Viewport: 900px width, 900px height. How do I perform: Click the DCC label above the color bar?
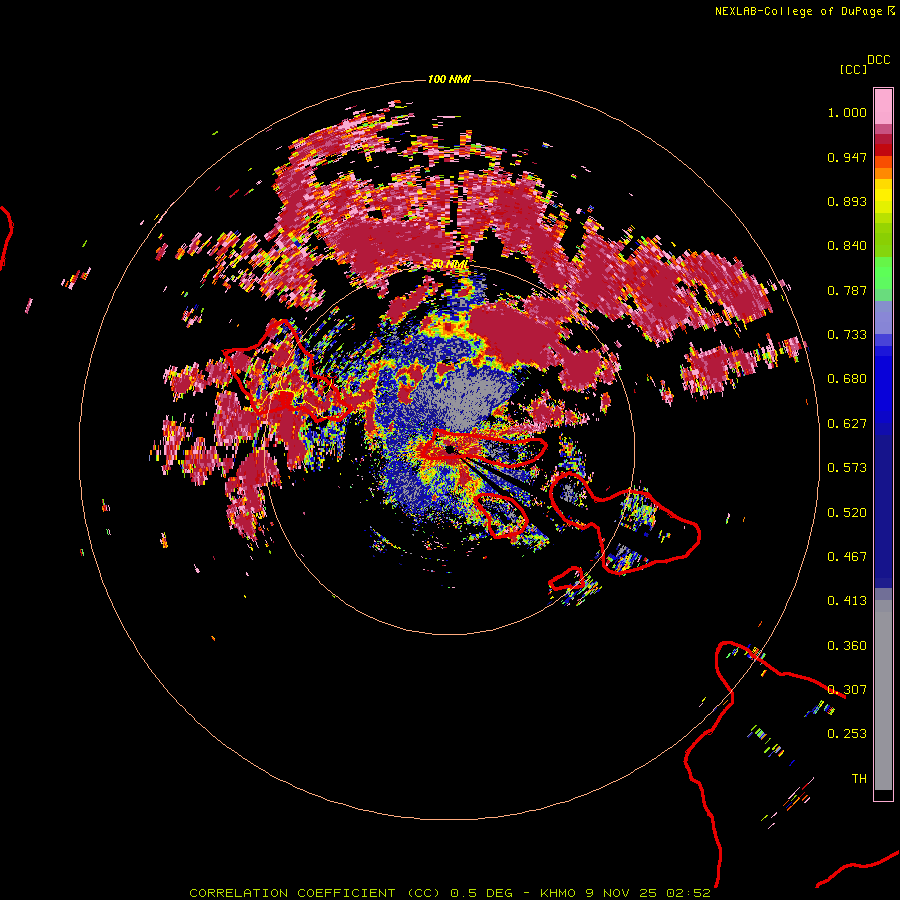[879, 60]
